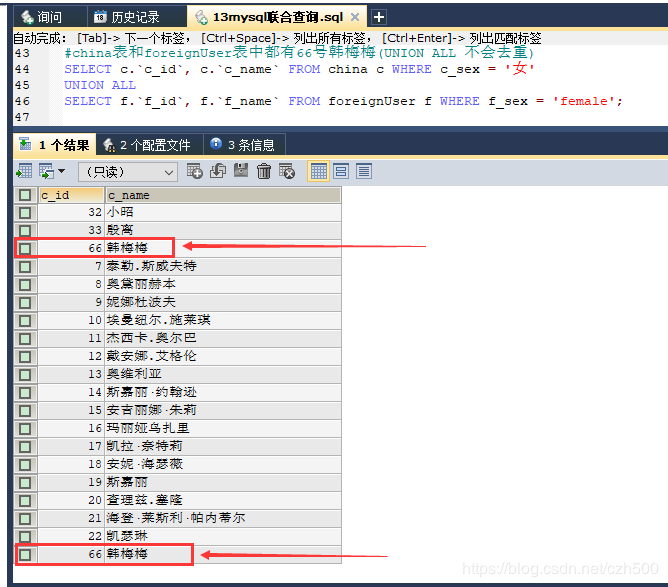Image resolution: width=668 pixels, height=587 pixels.
Task: Select the cell 海登·莱斯利·帕内蒂尔
Action: pyautogui.click(x=223, y=518)
